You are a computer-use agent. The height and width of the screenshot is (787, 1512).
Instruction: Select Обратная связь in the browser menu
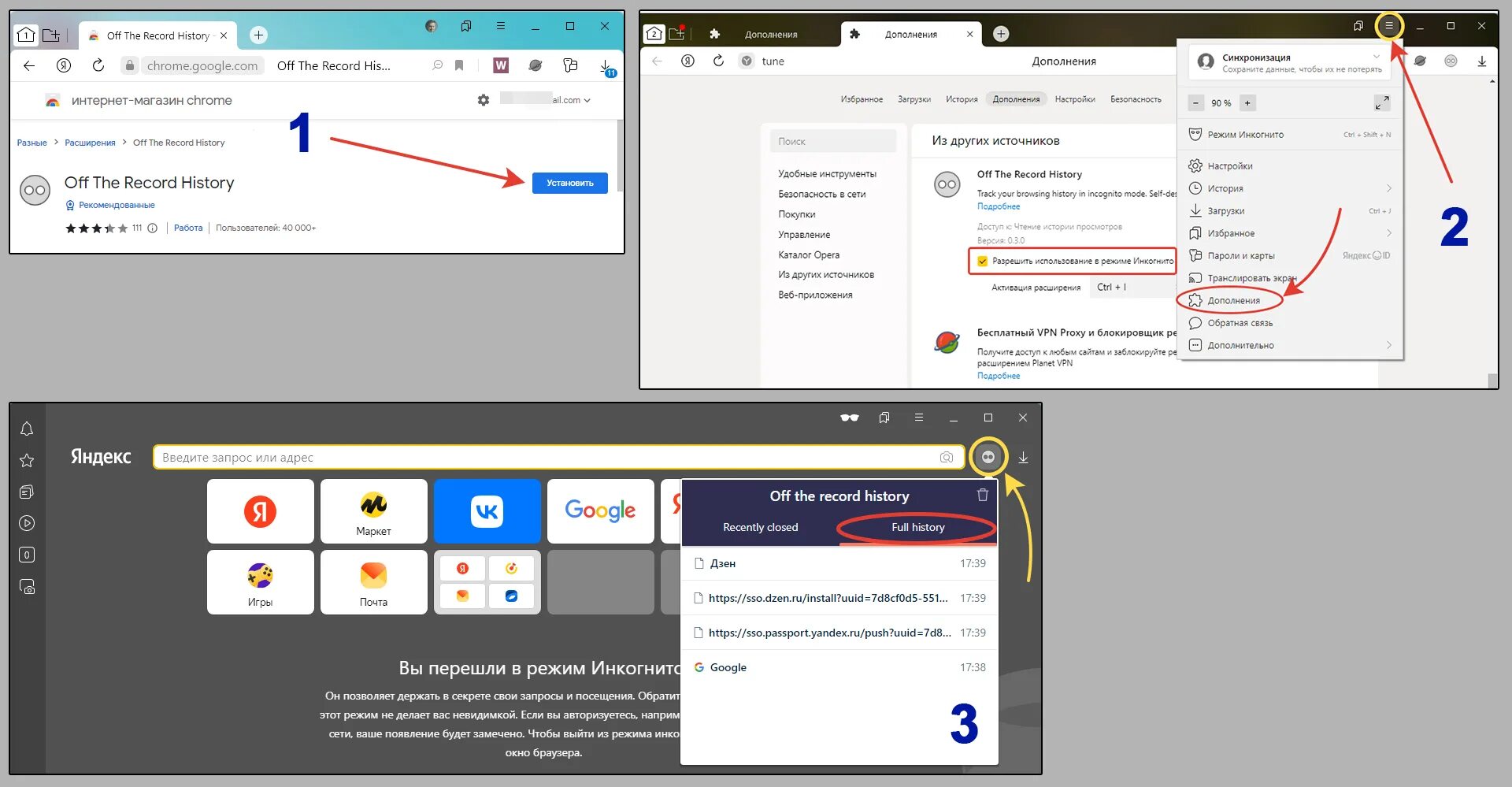[1290, 323]
